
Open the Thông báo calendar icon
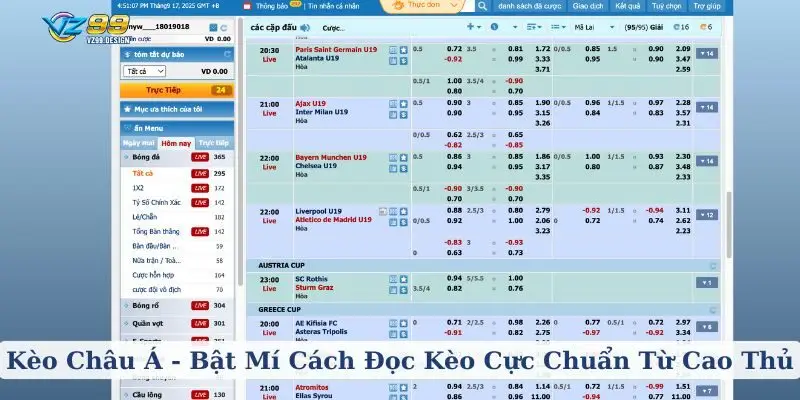247,7
